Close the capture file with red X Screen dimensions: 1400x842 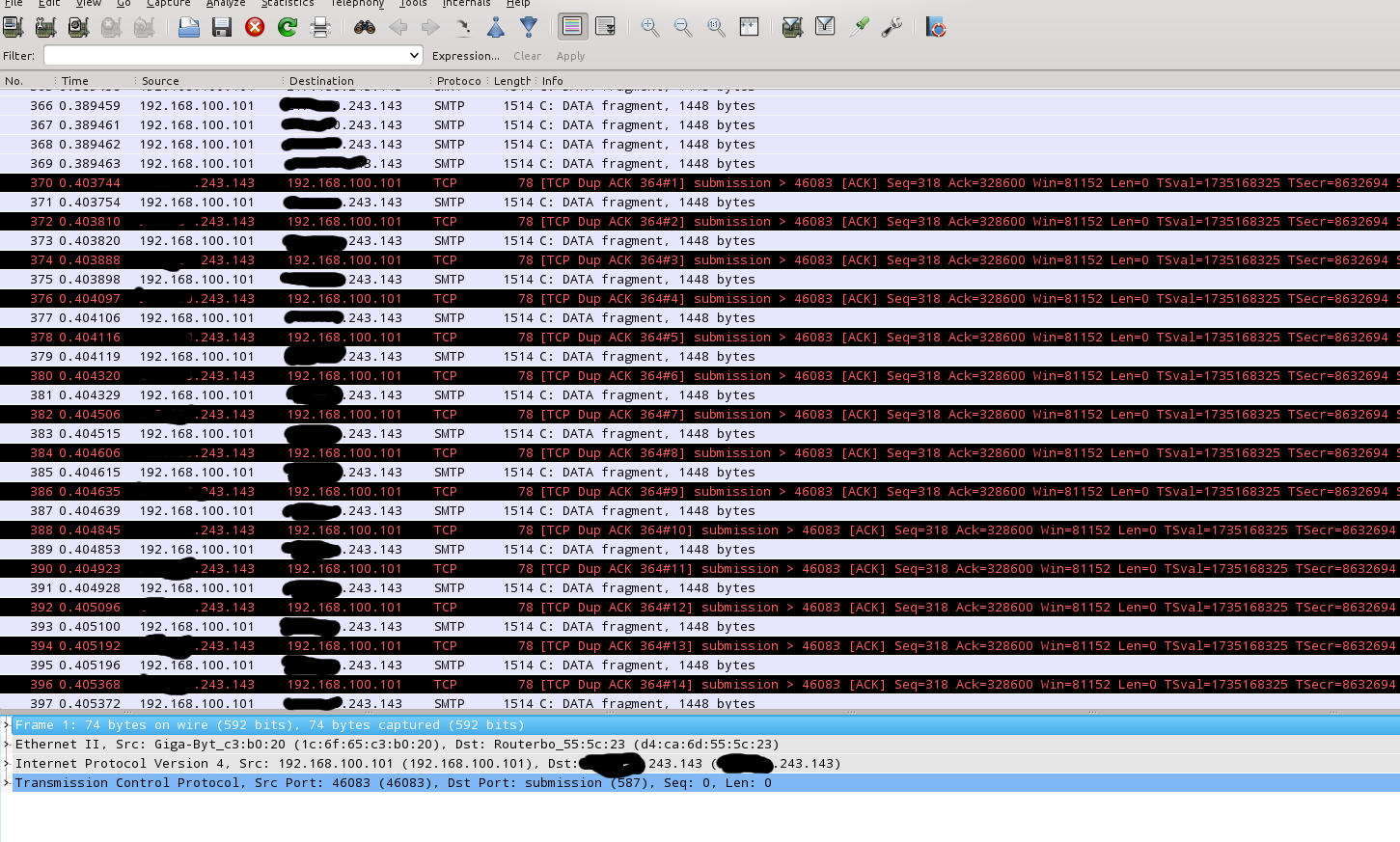[255, 27]
